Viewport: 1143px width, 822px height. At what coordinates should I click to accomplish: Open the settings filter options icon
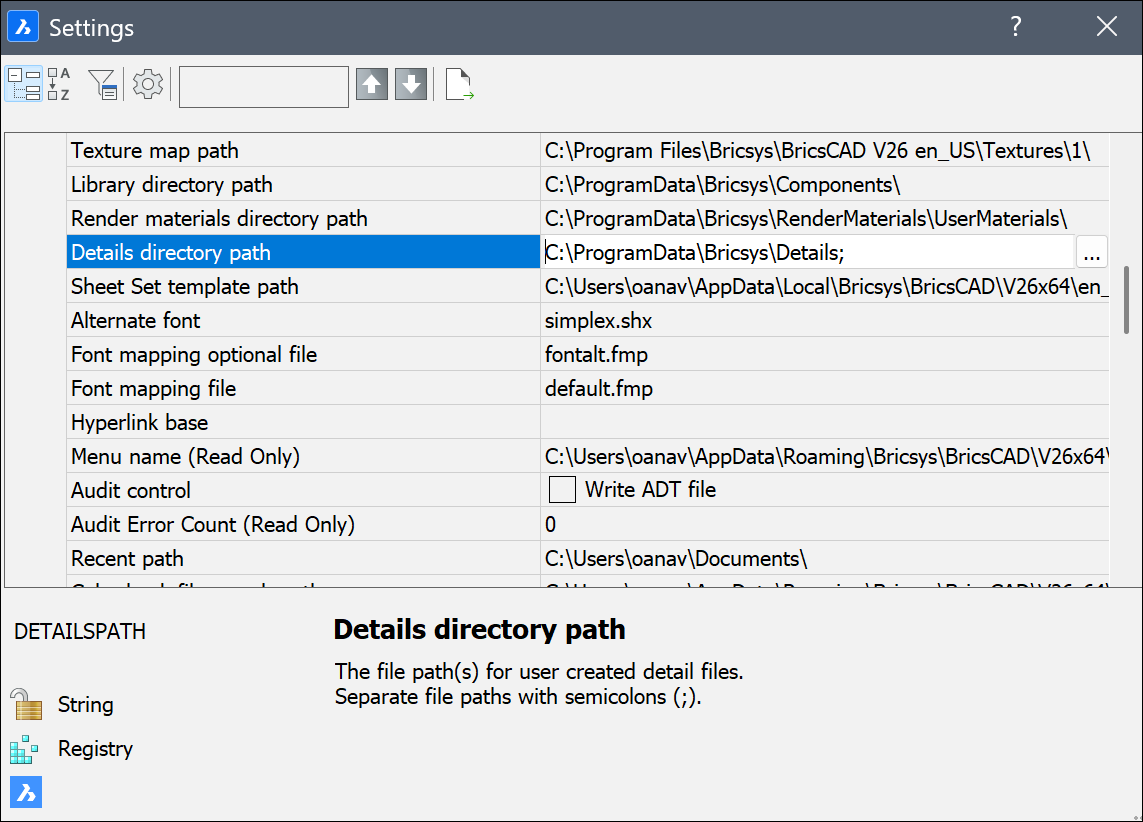coord(103,85)
